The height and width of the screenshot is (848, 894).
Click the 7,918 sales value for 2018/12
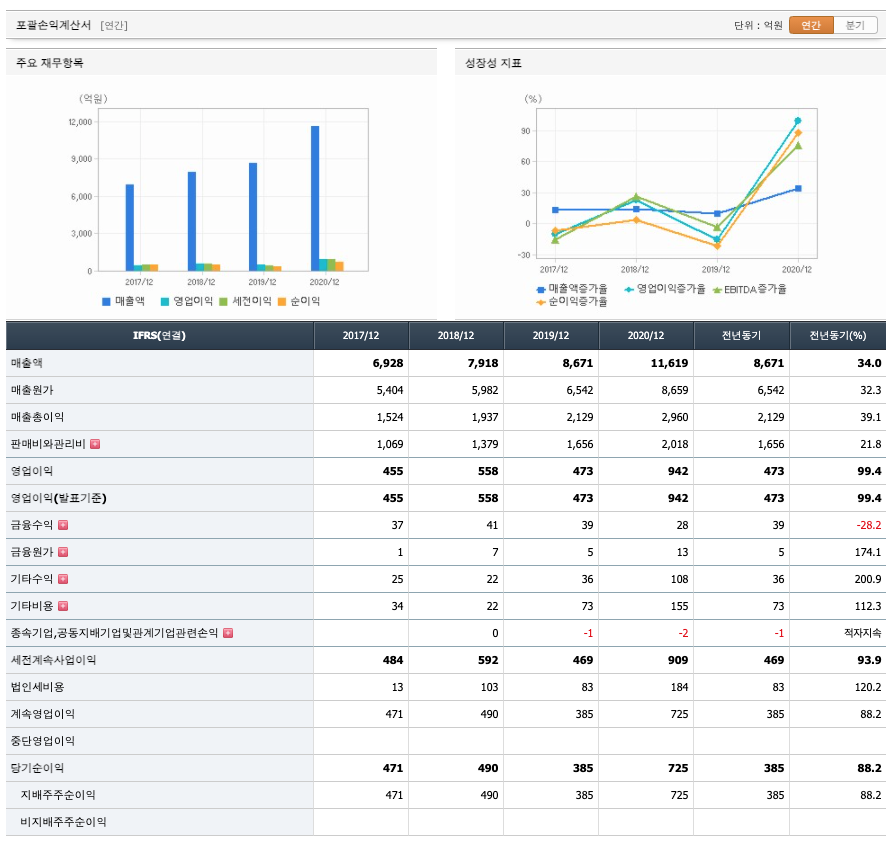pos(483,363)
